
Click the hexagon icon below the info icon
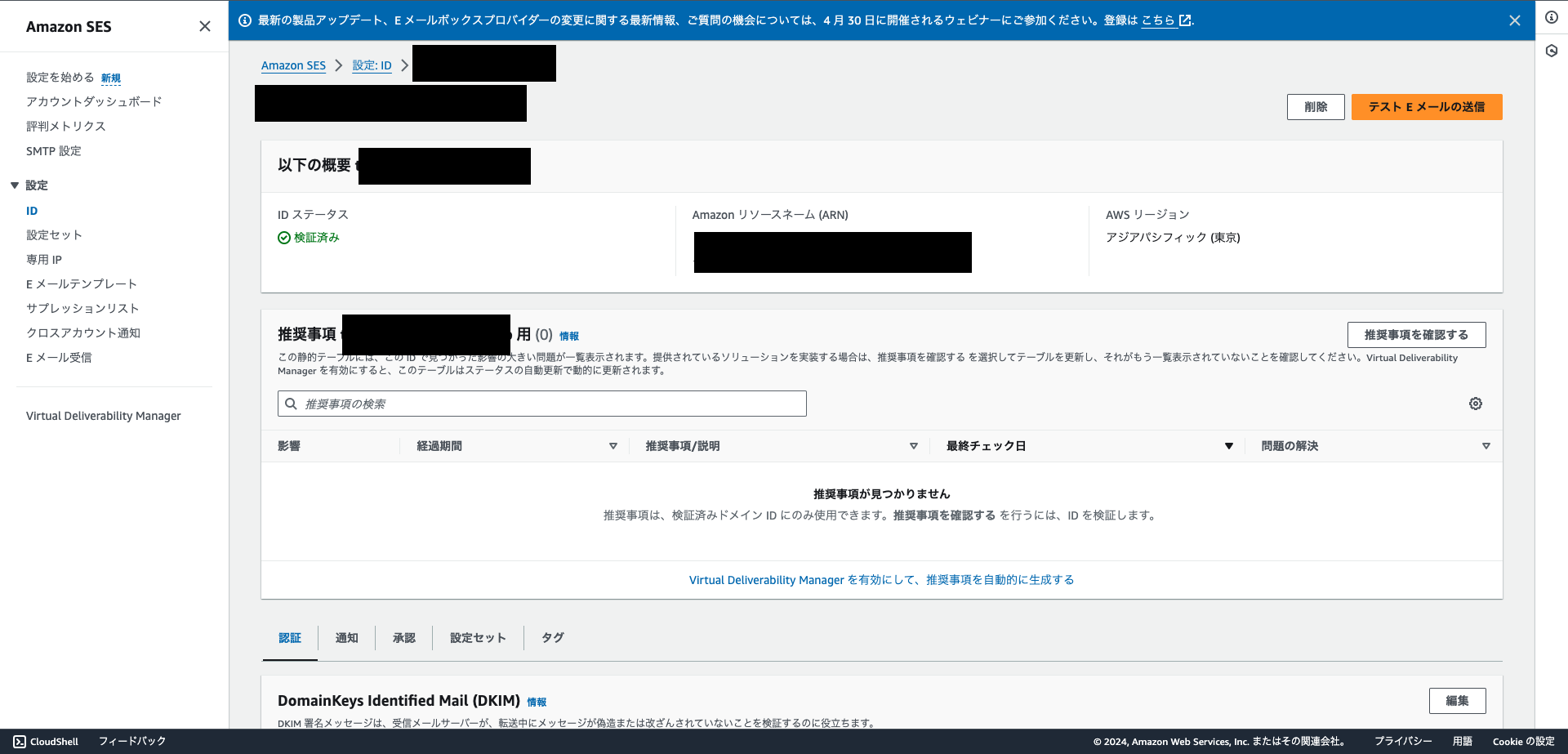click(x=1552, y=51)
